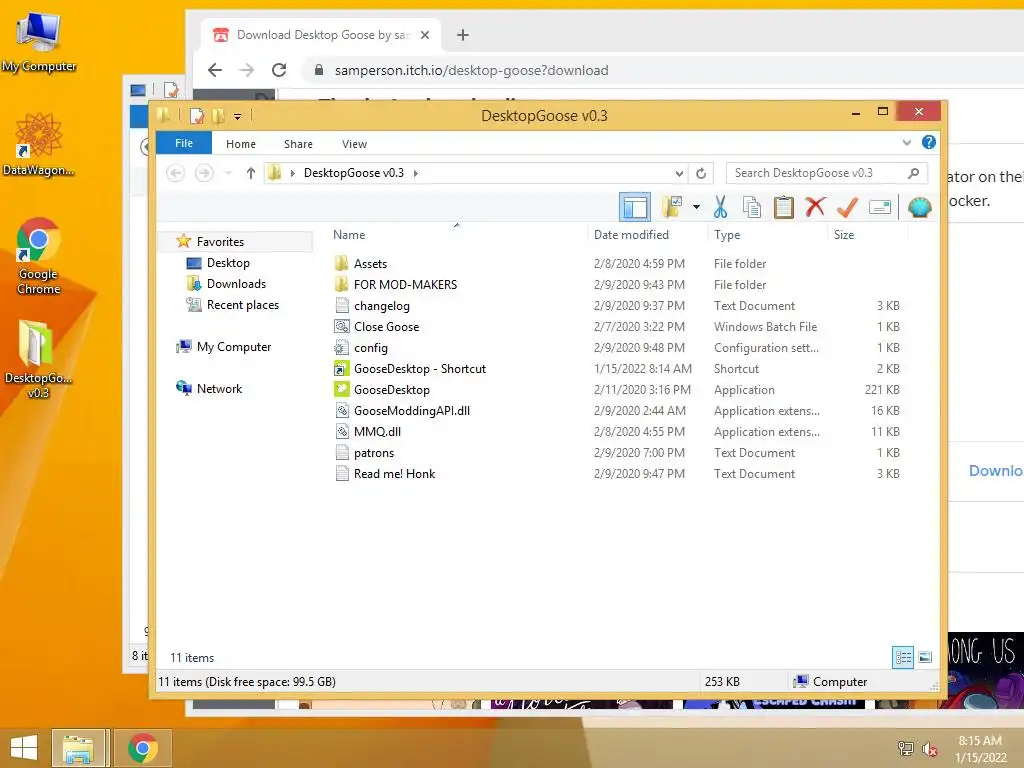Switch to the Home ribbon tab
The width and height of the screenshot is (1024, 768).
click(x=241, y=144)
